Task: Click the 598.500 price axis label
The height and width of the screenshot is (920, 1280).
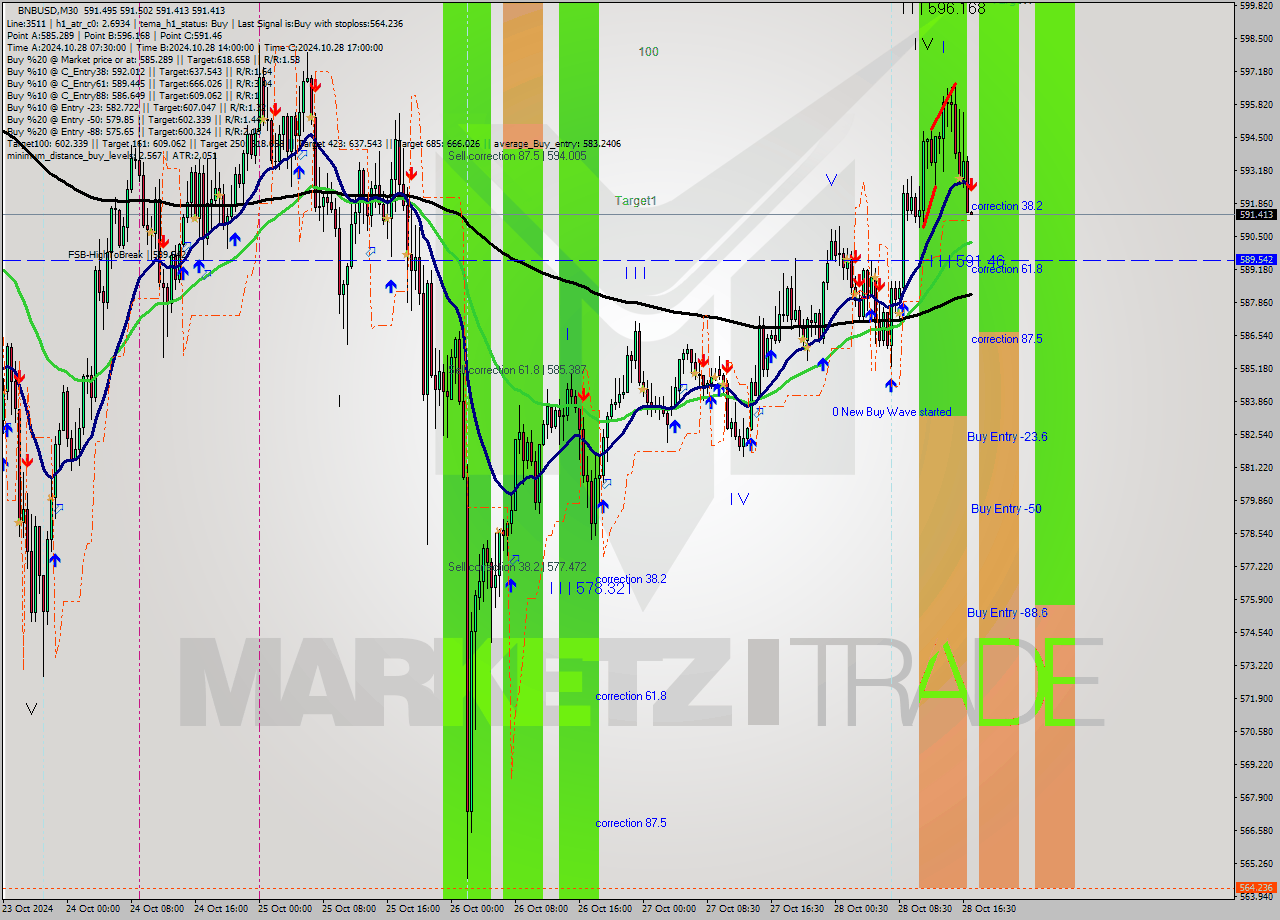Action: 1257,39
